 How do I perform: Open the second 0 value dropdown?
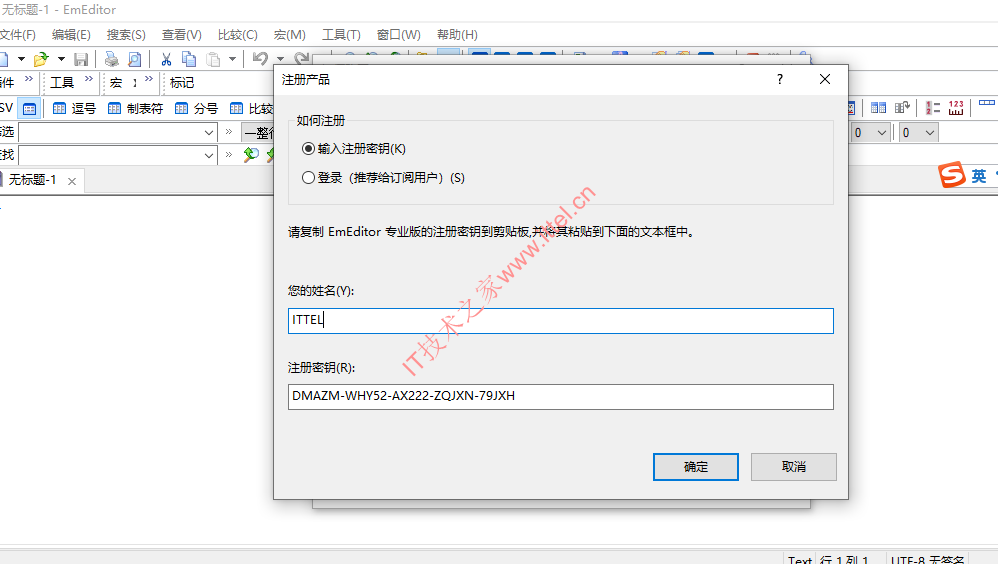[x=930, y=132]
